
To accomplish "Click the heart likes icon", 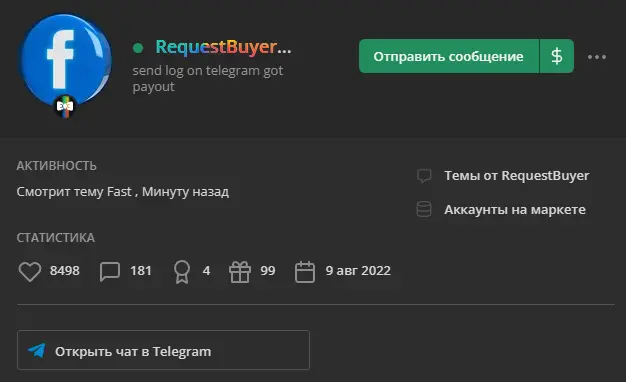I will [x=30, y=271].
